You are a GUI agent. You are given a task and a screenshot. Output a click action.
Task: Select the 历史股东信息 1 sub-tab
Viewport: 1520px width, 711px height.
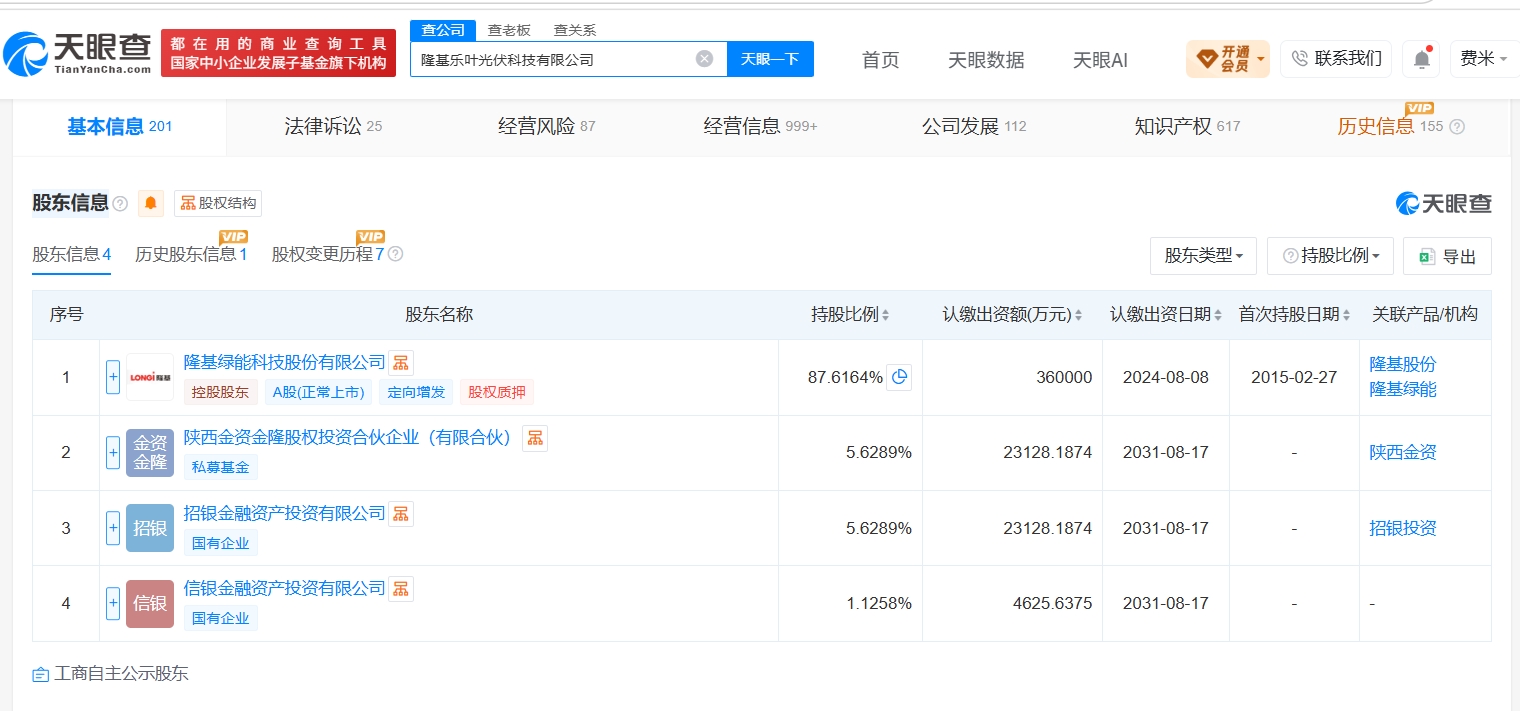[191, 254]
